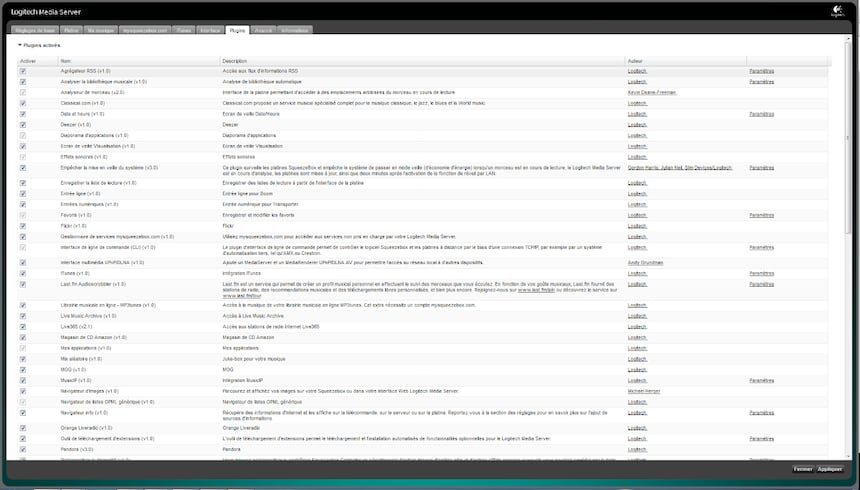Click the Nom column header
Screen dimensions: 860x490
tap(139, 61)
